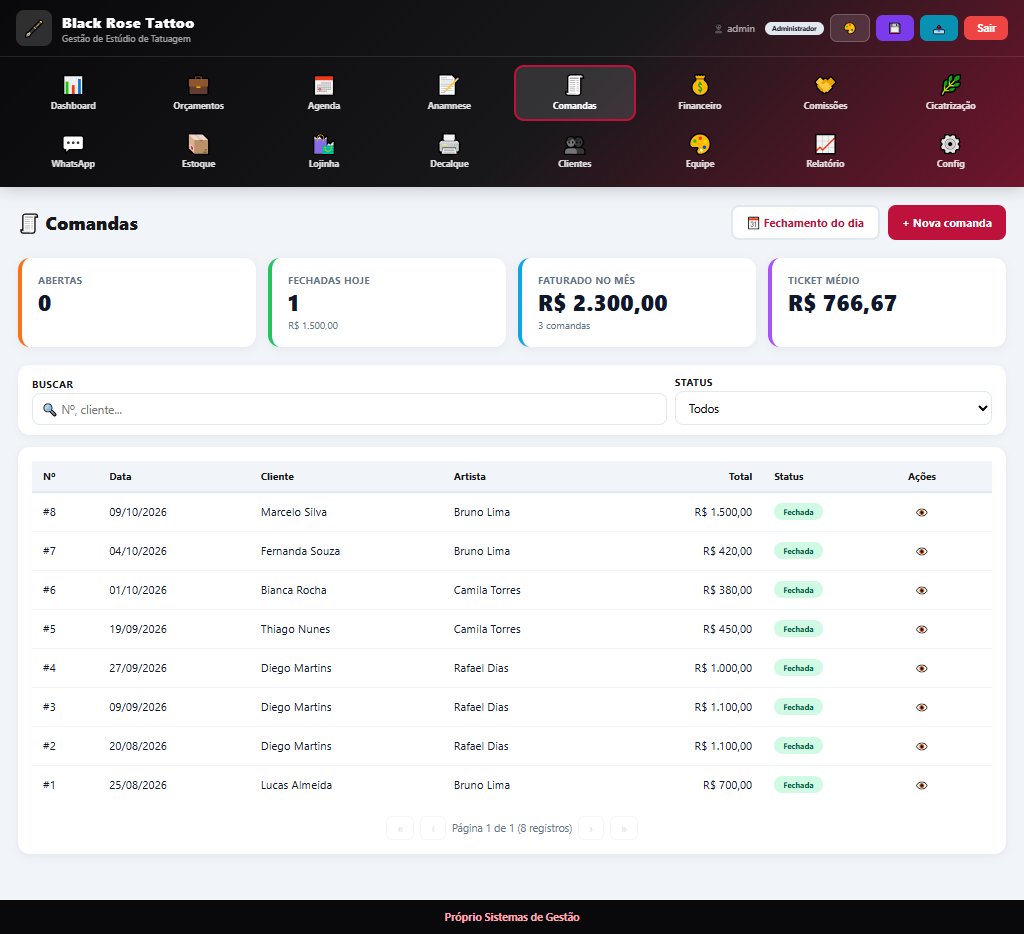The image size is (1024, 934).
Task: Click the purple floppy disk save icon
Action: (895, 28)
